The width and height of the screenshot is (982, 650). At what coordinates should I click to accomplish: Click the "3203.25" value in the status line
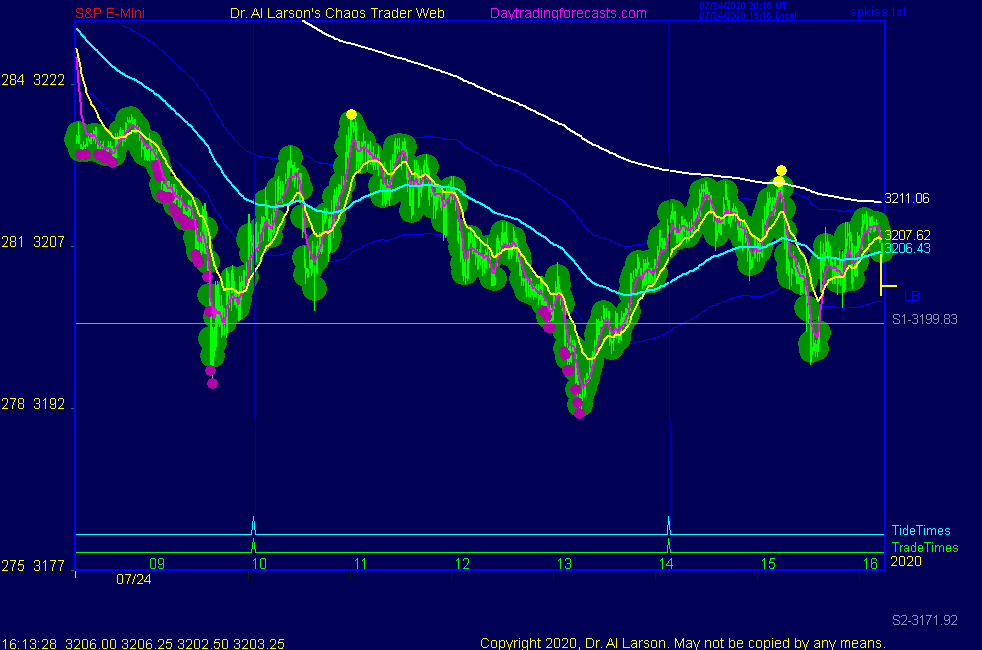click(259, 644)
